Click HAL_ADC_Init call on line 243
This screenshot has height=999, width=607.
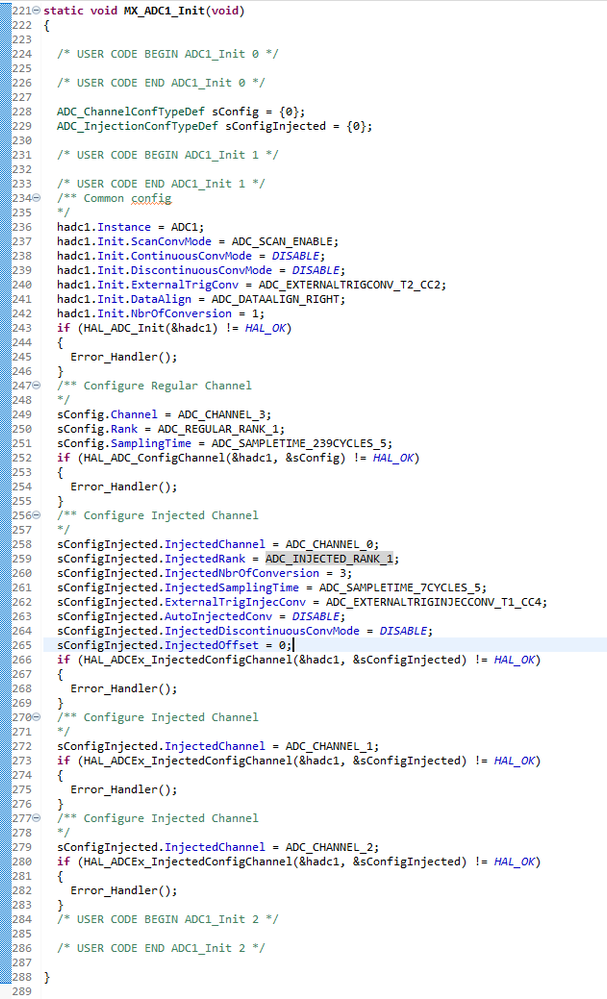[120, 328]
